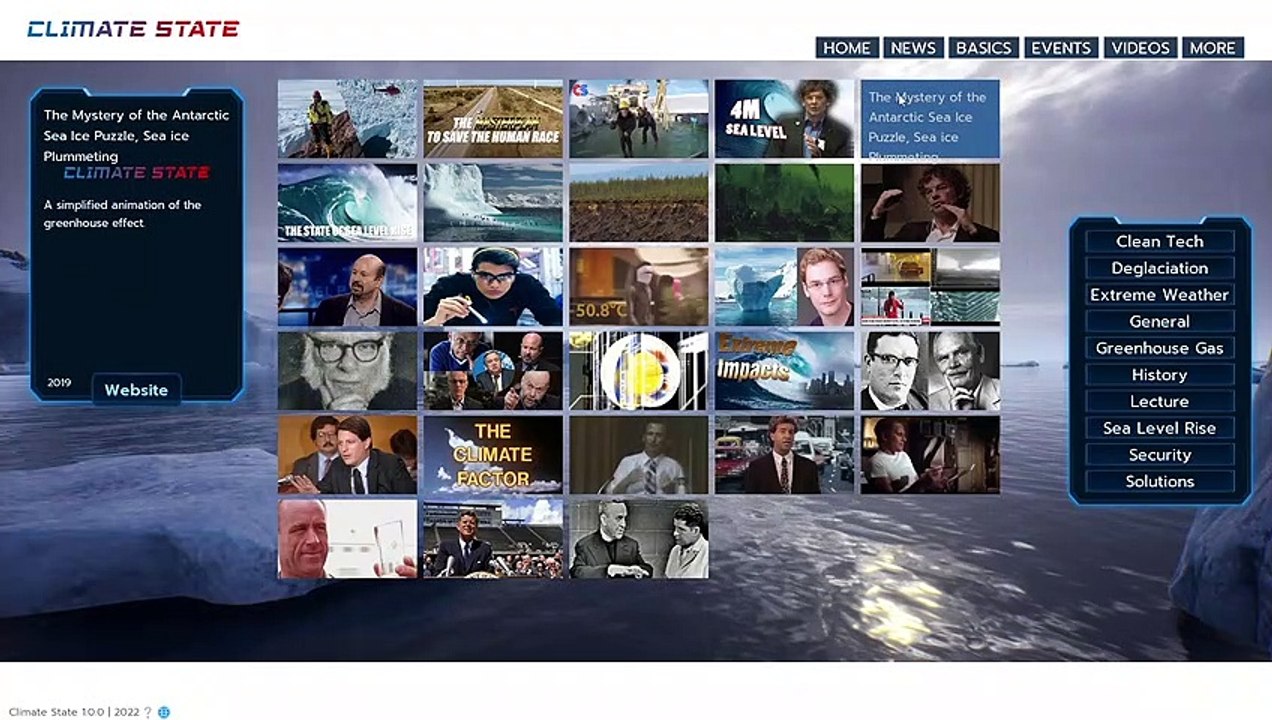
Task: Open the multi-image collage thumbnail with reporter
Action: coord(930,287)
